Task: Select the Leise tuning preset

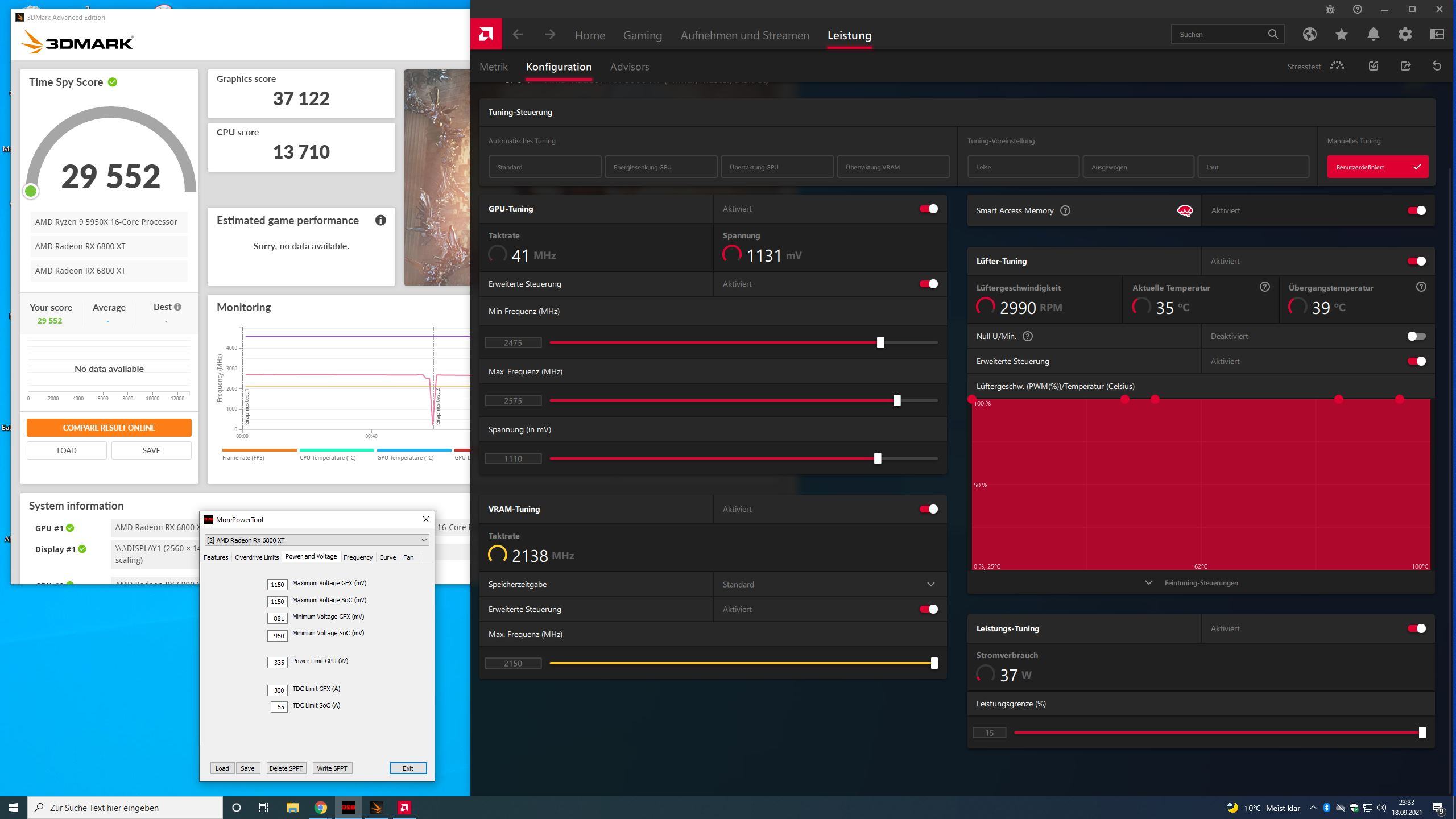Action: pyautogui.click(x=1023, y=167)
